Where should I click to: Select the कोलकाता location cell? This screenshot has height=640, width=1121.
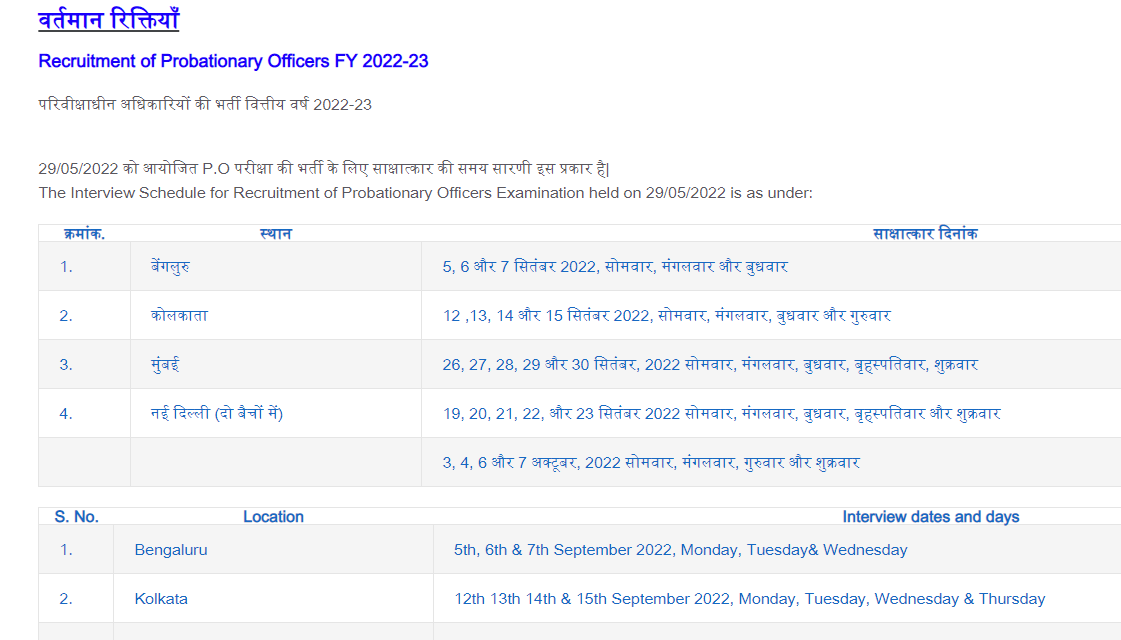pos(173,315)
